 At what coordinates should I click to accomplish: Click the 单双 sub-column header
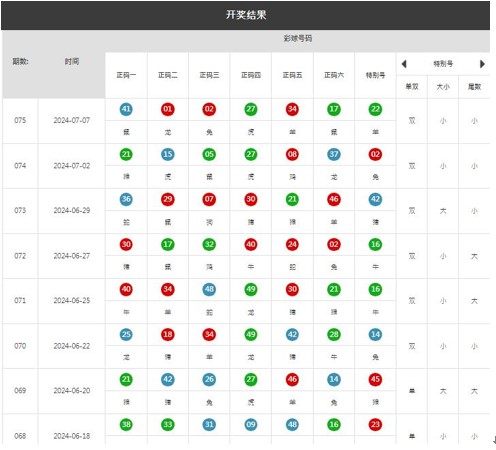tap(412, 87)
